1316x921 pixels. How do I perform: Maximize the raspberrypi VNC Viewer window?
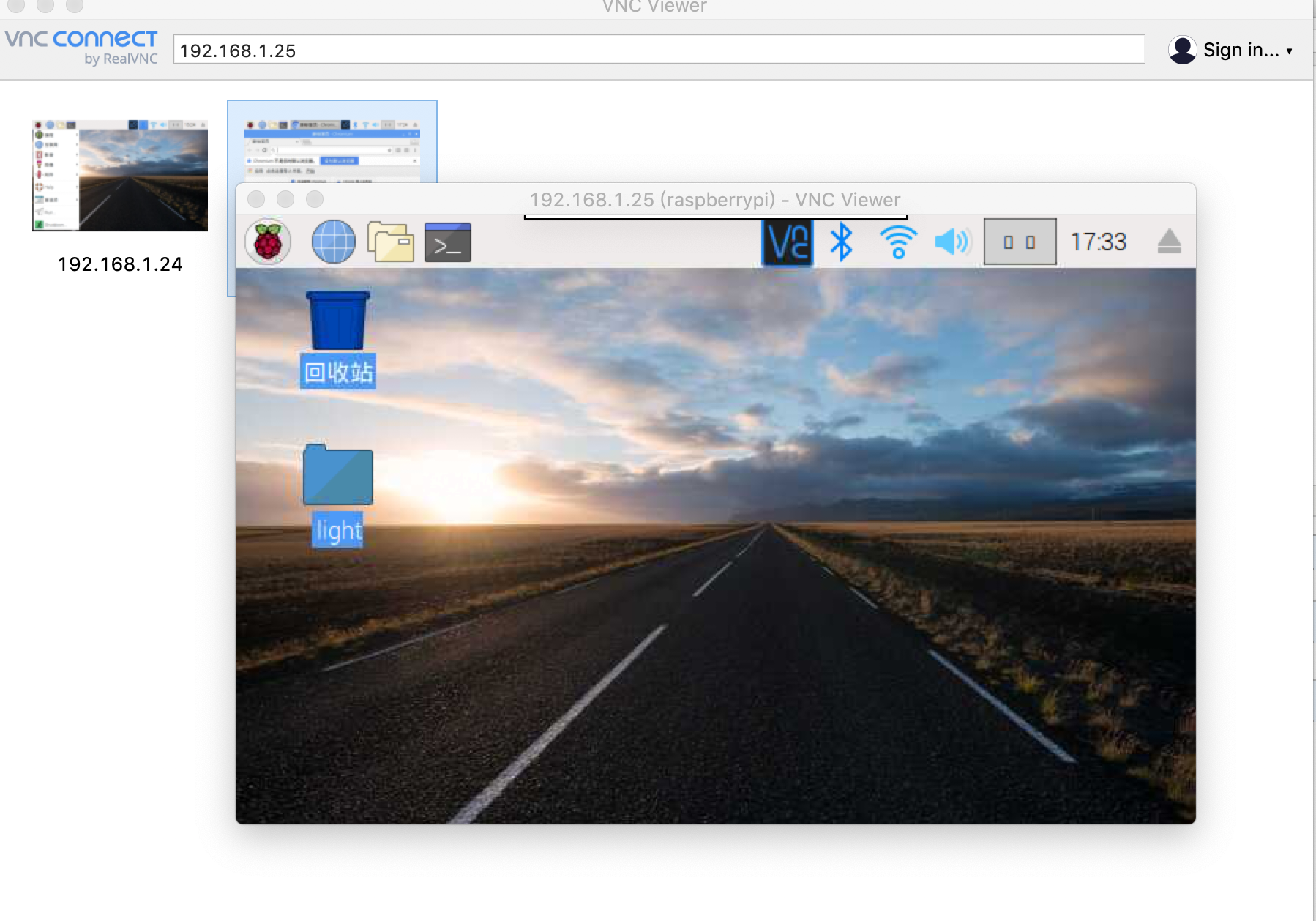315,199
